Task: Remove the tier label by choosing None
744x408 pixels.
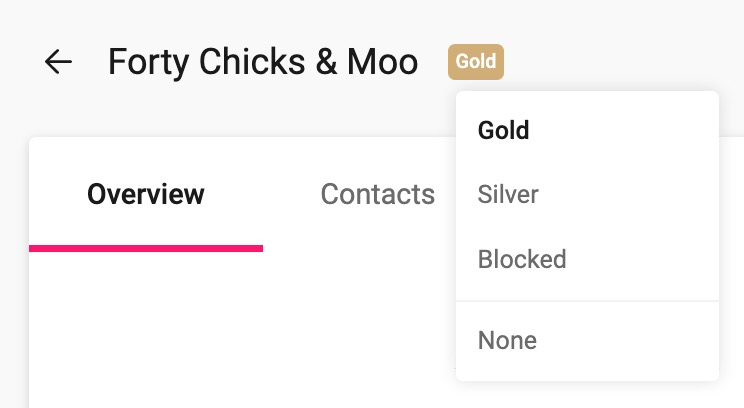Action: coord(507,340)
